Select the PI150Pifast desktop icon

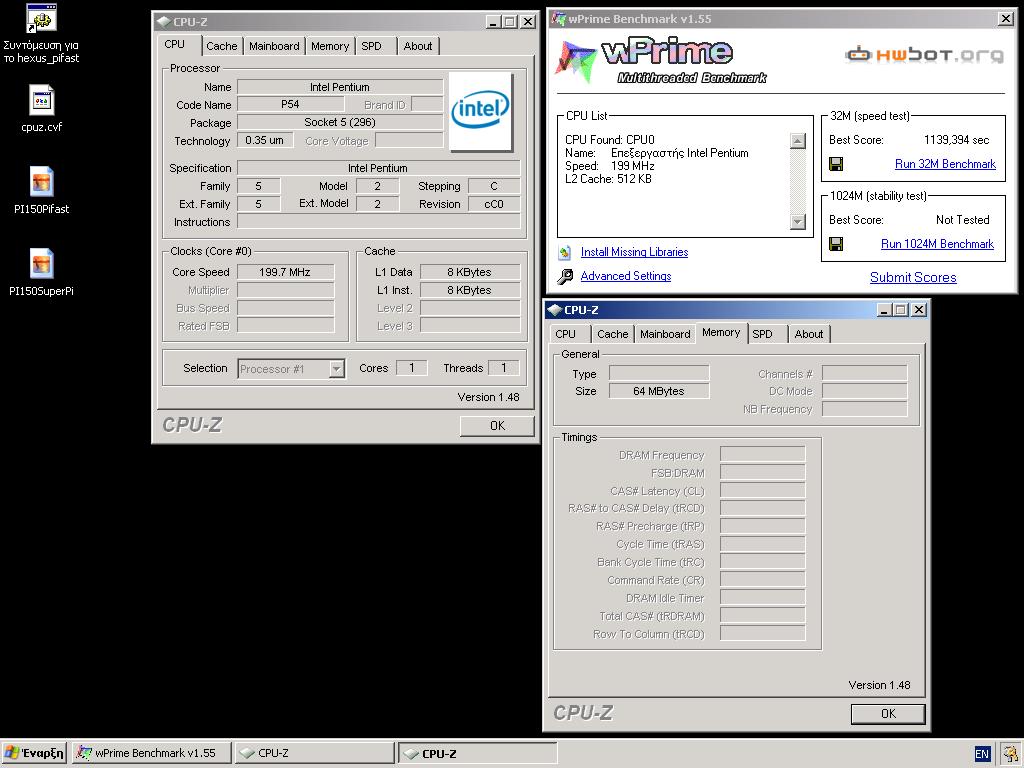[x=41, y=182]
